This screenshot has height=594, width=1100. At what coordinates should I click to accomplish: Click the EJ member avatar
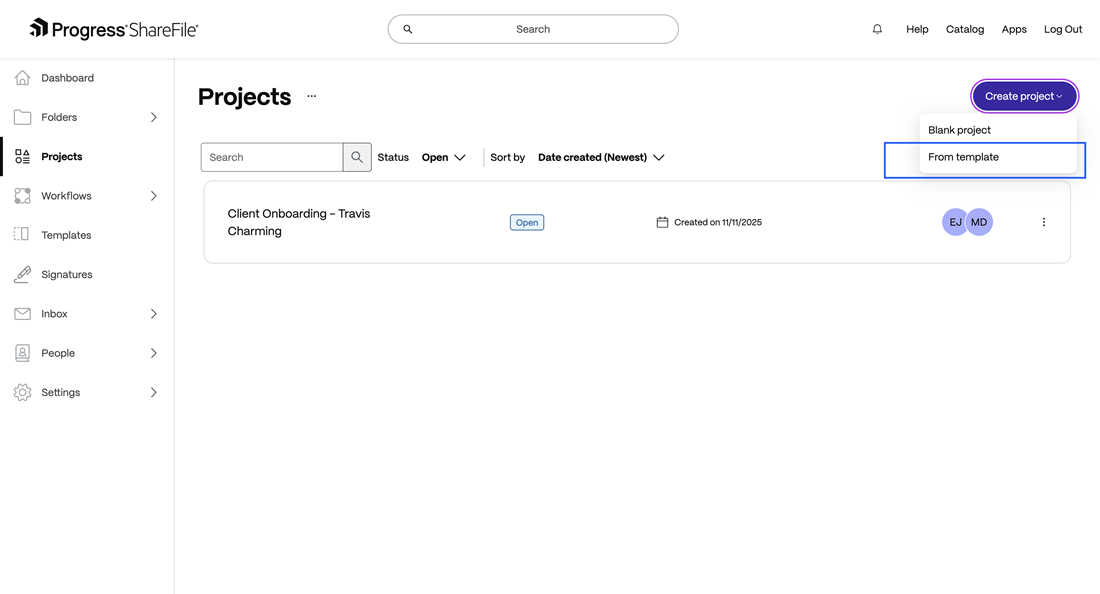coord(954,222)
